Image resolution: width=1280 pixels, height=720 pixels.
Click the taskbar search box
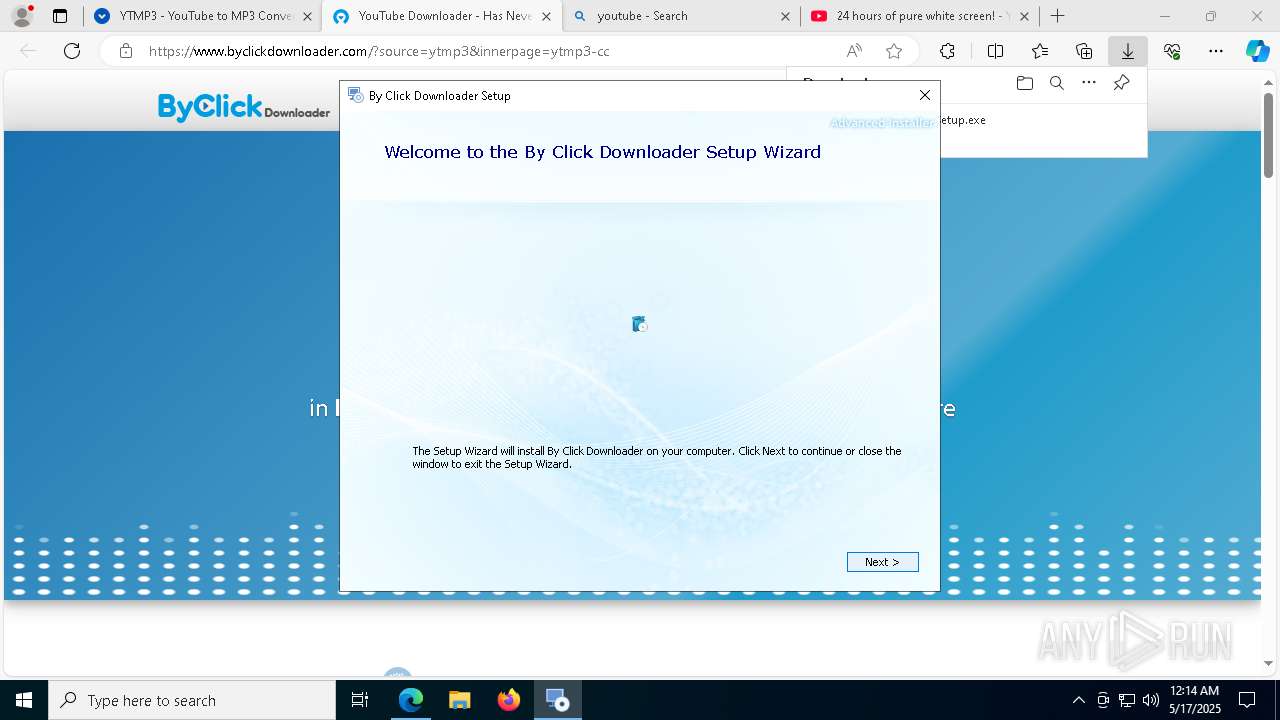(192, 700)
